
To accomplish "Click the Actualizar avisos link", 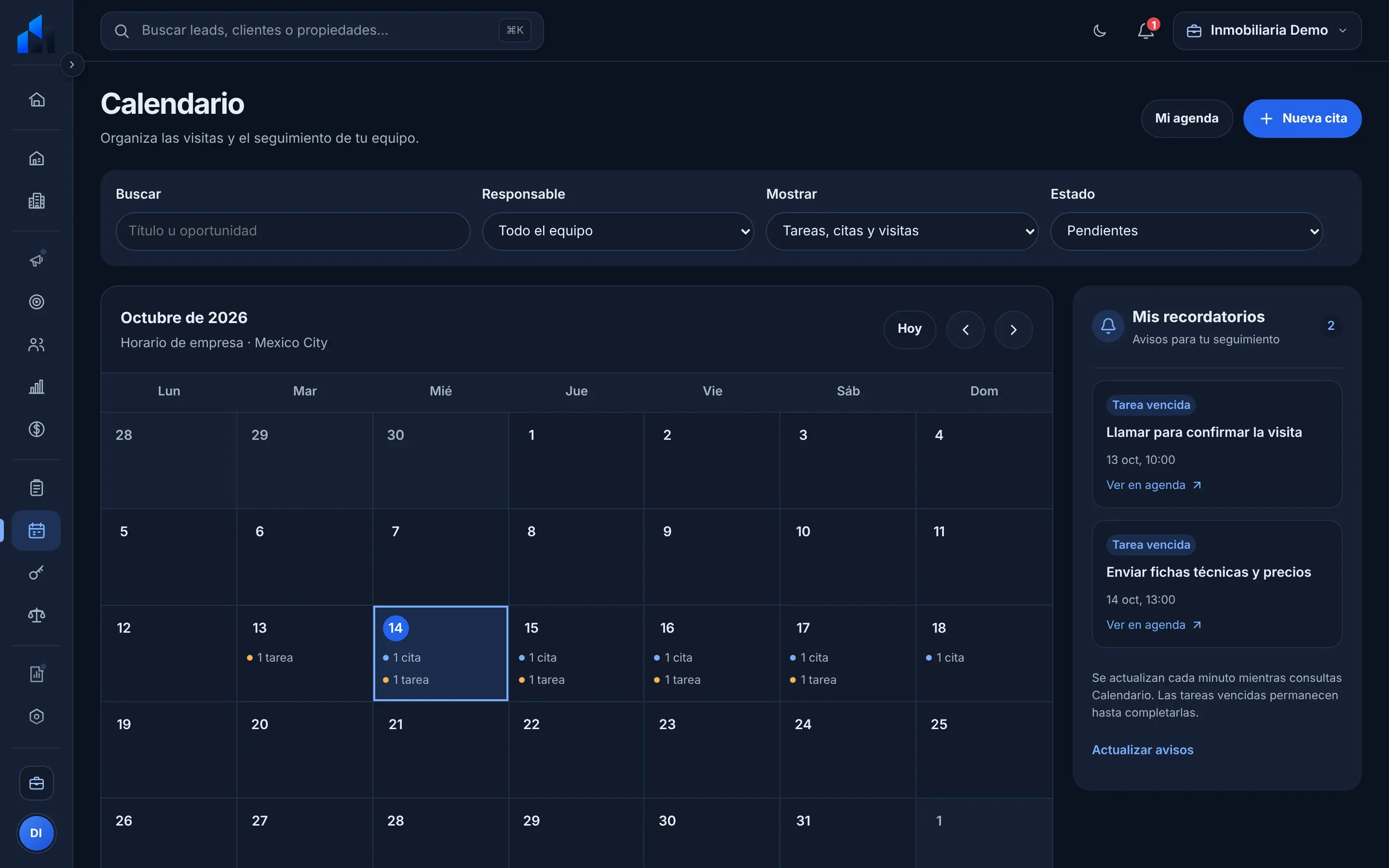I will 1142,750.
